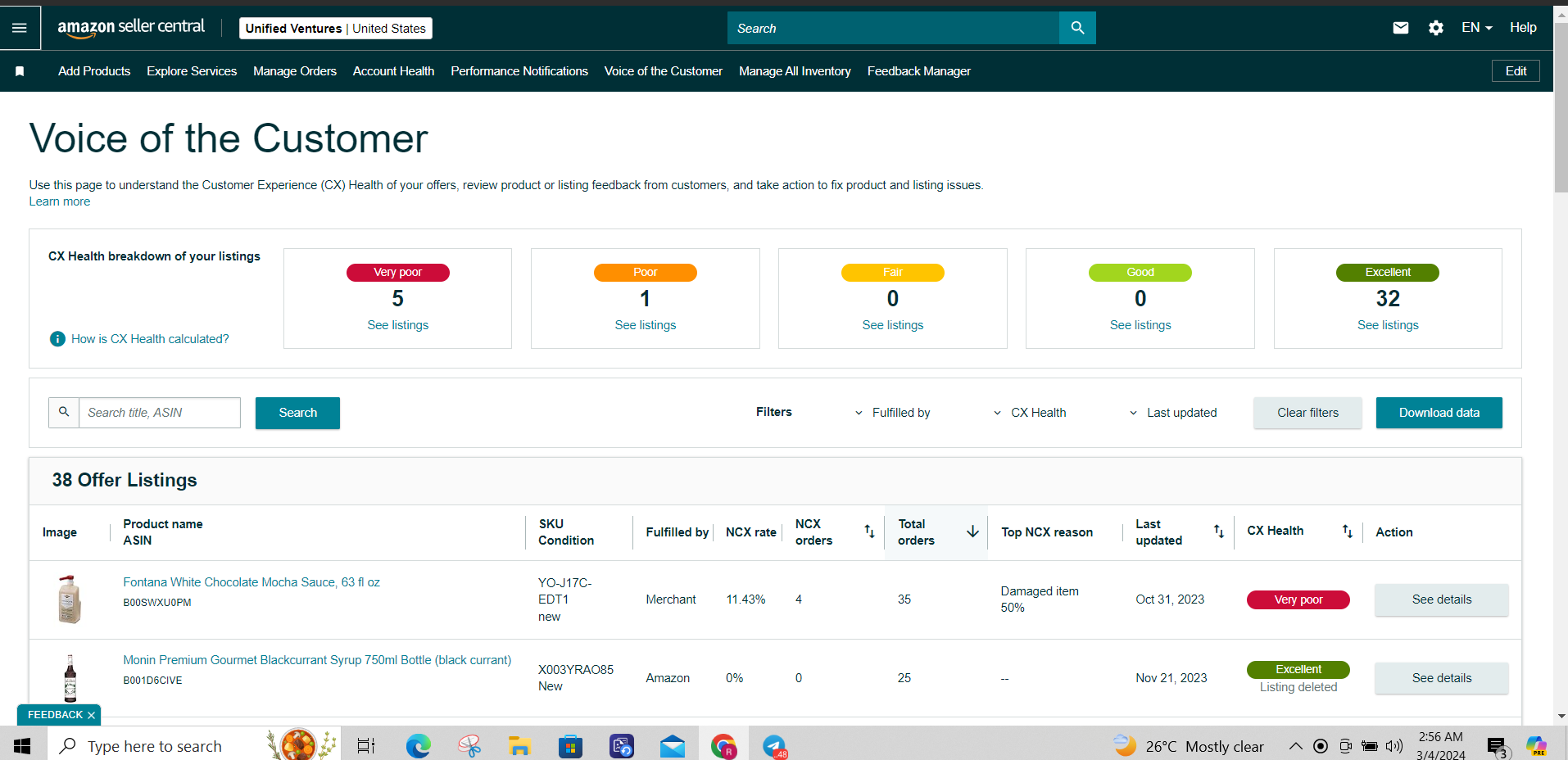See listings under Very poor

pyautogui.click(x=398, y=325)
